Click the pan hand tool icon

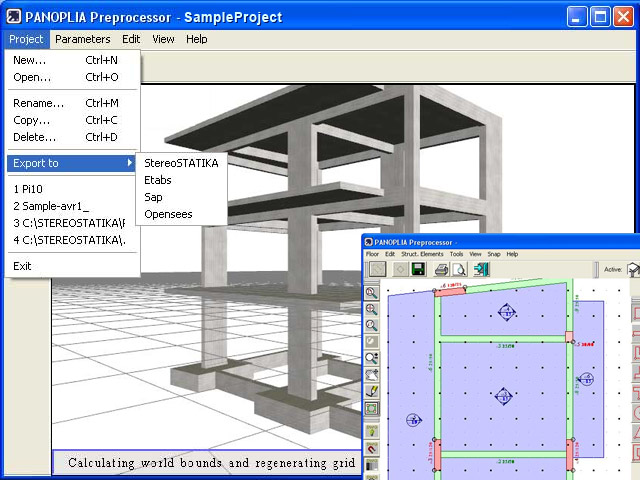pyautogui.click(x=371, y=374)
